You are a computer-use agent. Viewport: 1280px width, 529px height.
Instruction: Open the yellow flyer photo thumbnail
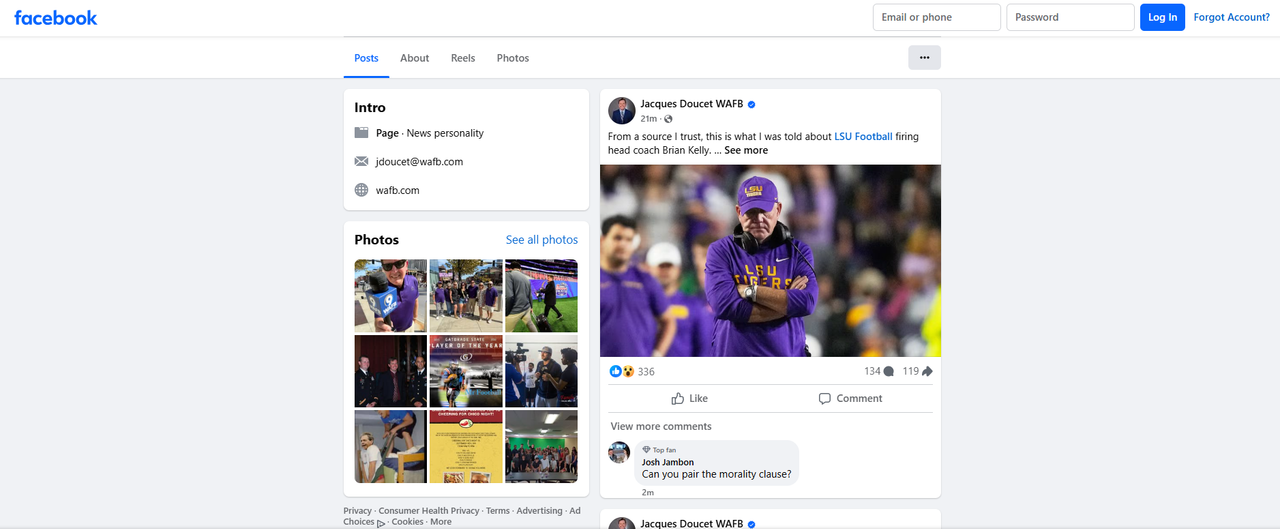pos(466,446)
